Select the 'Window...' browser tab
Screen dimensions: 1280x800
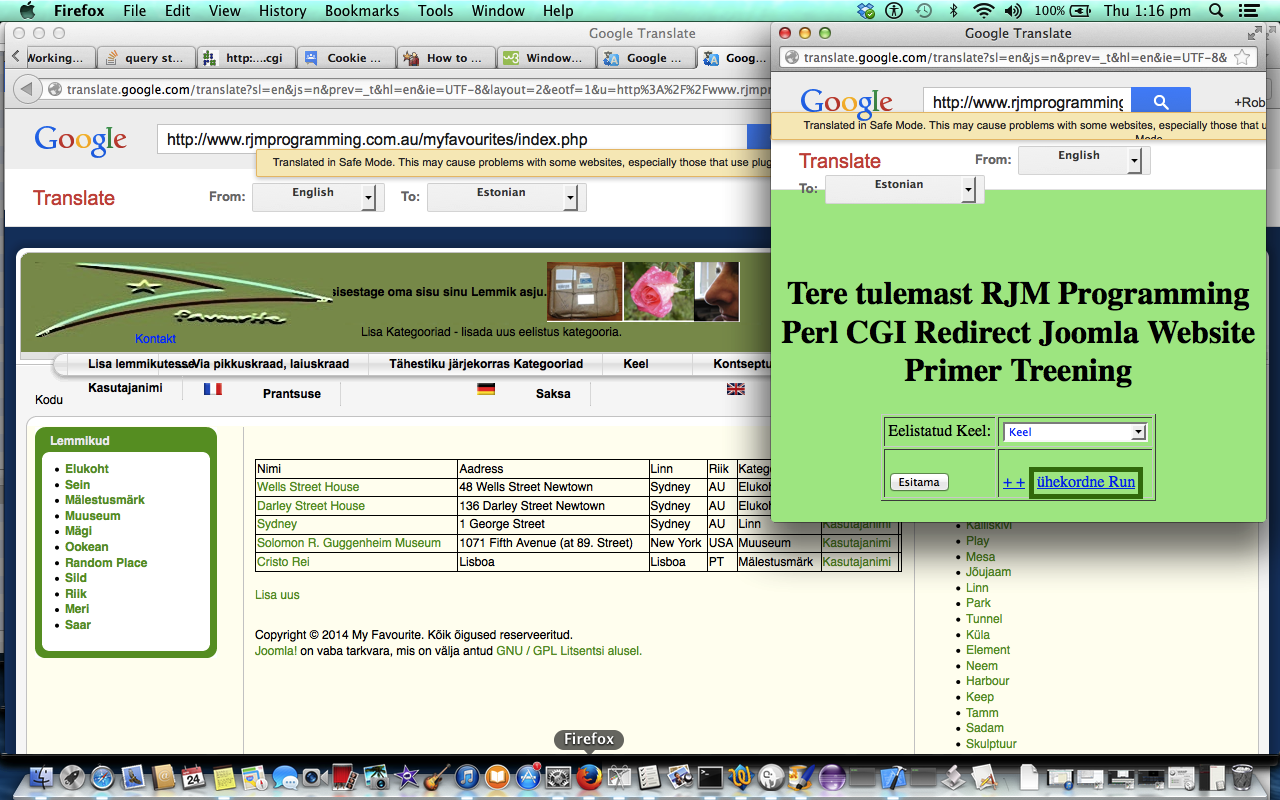coord(546,58)
